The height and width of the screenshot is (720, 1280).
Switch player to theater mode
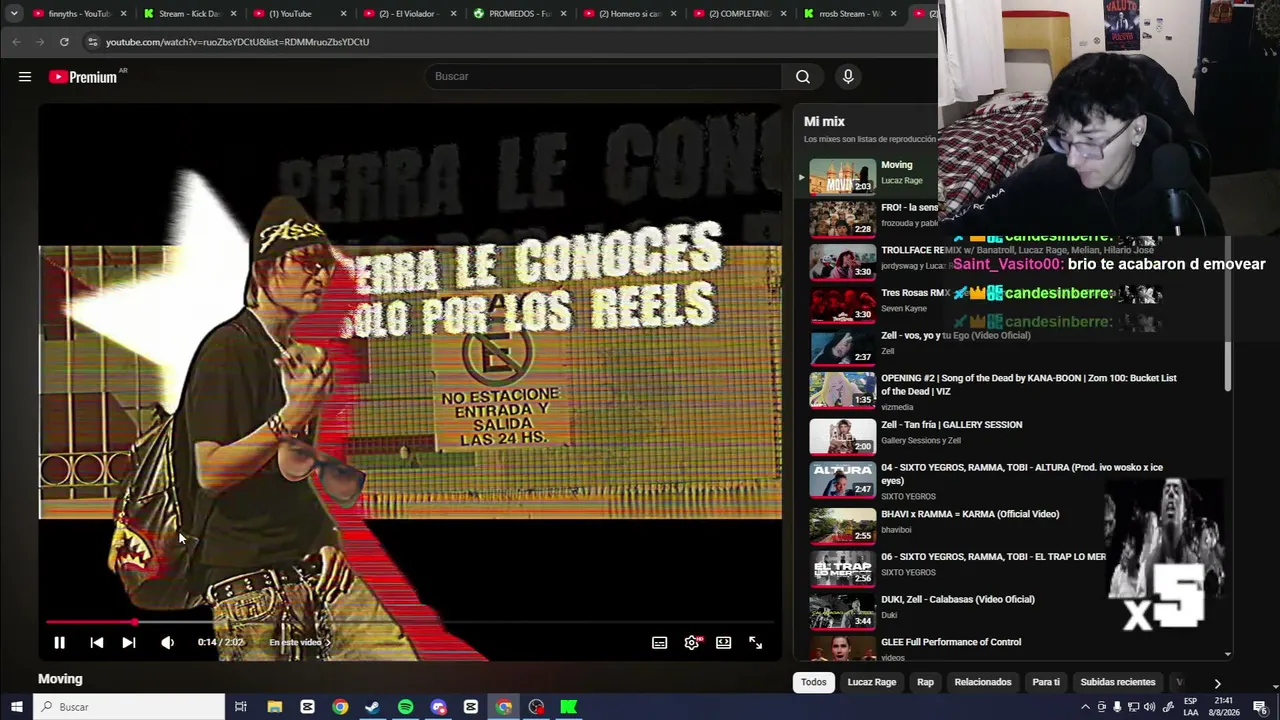click(723, 643)
